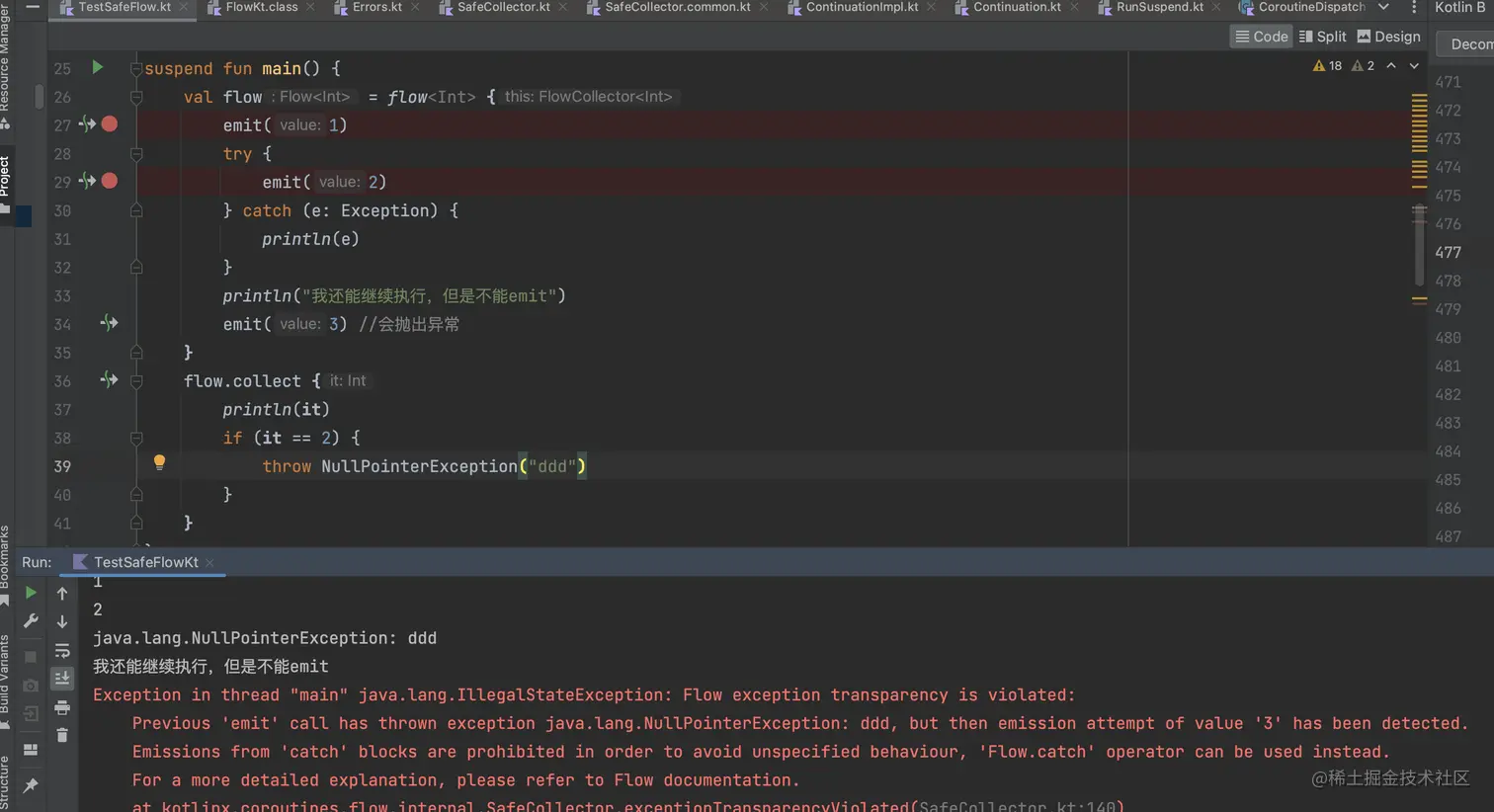Switch editor to Split view
The image size is (1494, 812).
coord(1322,37)
